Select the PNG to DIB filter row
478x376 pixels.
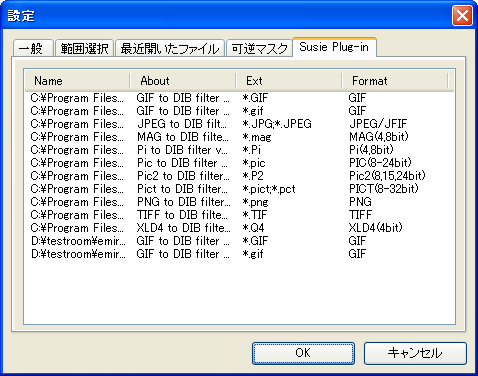click(x=239, y=202)
